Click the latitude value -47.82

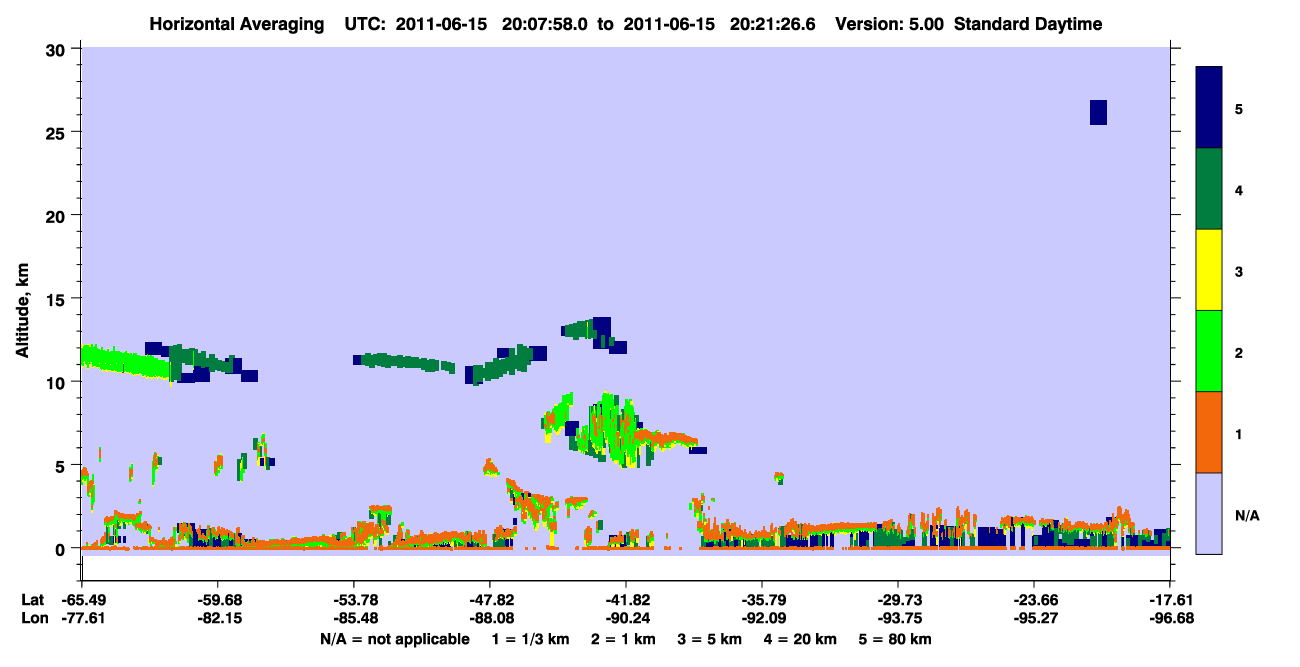(x=490, y=600)
